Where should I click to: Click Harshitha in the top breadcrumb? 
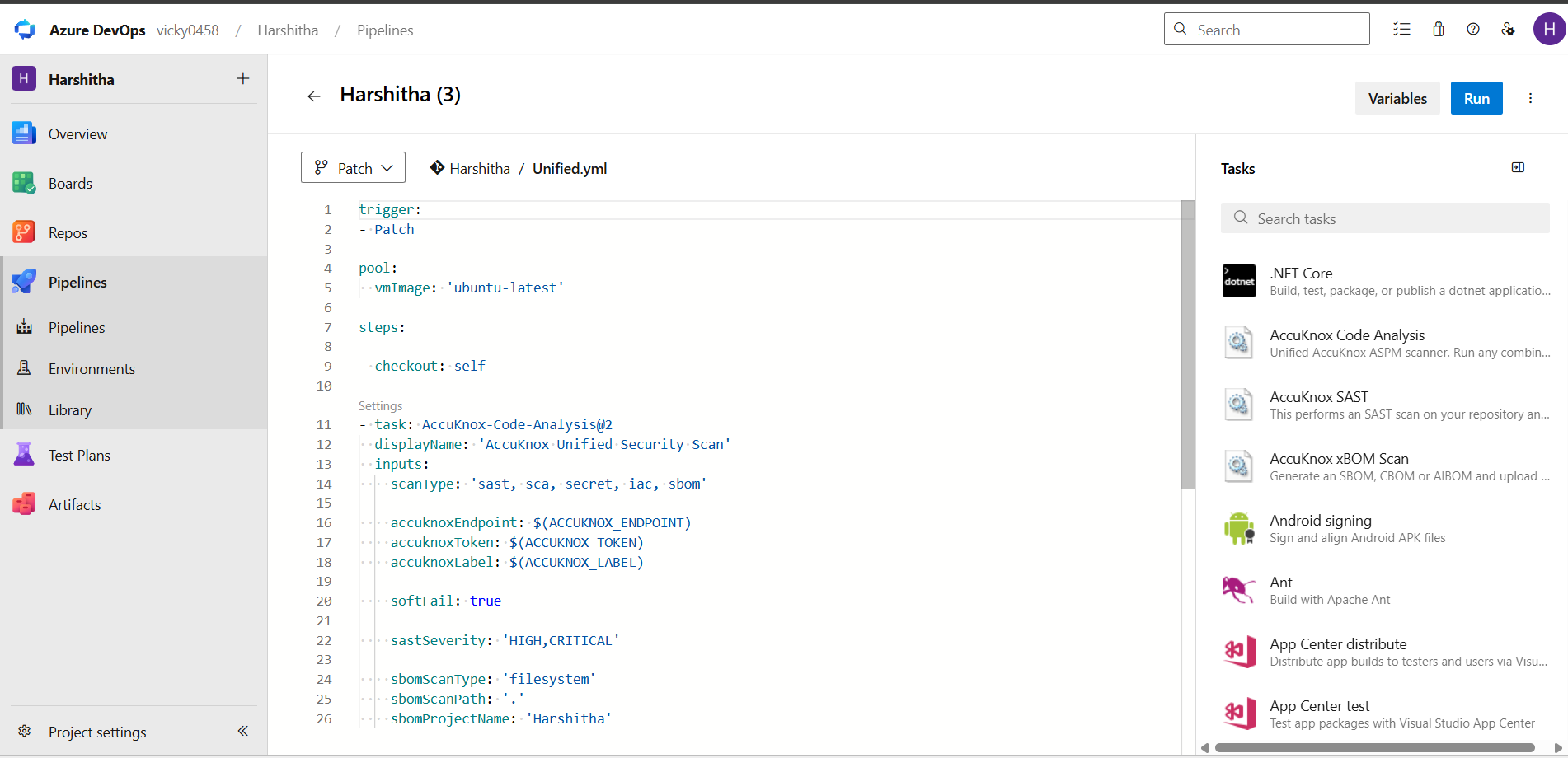point(288,30)
